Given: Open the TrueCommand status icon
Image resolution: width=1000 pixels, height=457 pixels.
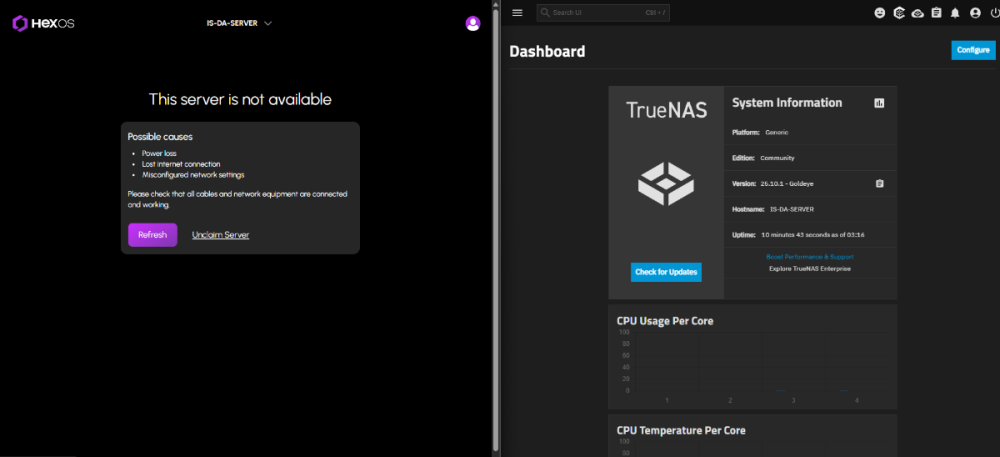Looking at the screenshot, I should [899, 13].
